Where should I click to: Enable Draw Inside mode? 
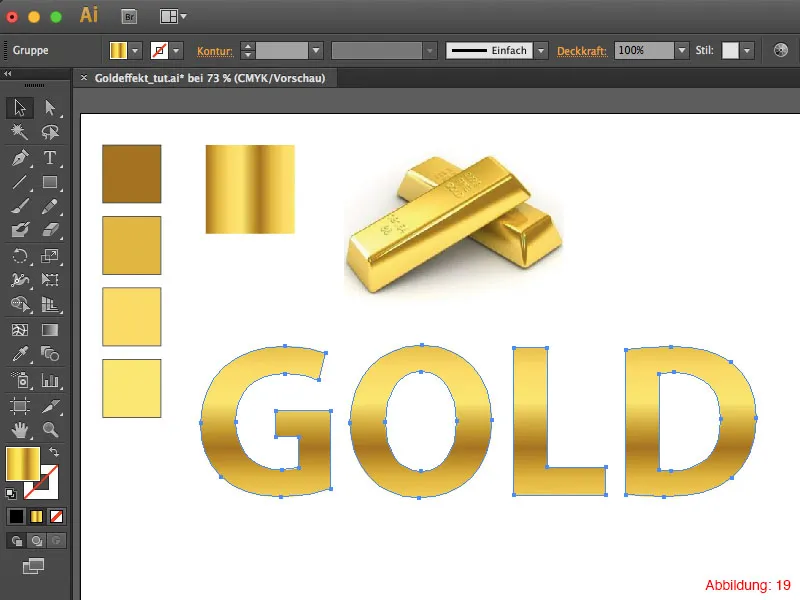(56, 541)
